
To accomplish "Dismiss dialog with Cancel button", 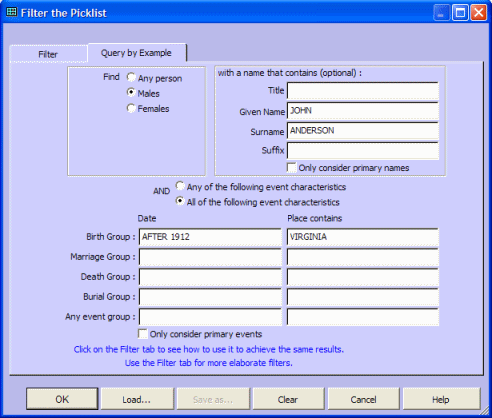I will coord(363,399).
